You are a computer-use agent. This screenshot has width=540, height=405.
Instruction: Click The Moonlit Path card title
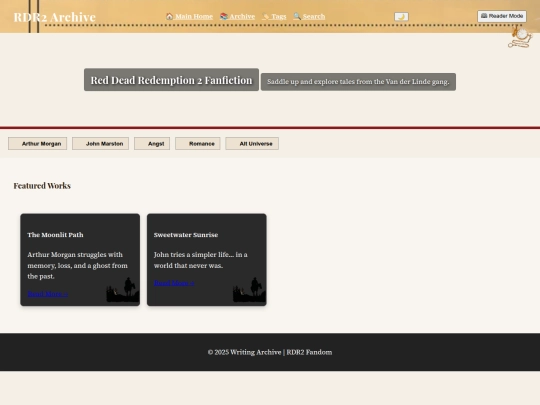coord(55,235)
